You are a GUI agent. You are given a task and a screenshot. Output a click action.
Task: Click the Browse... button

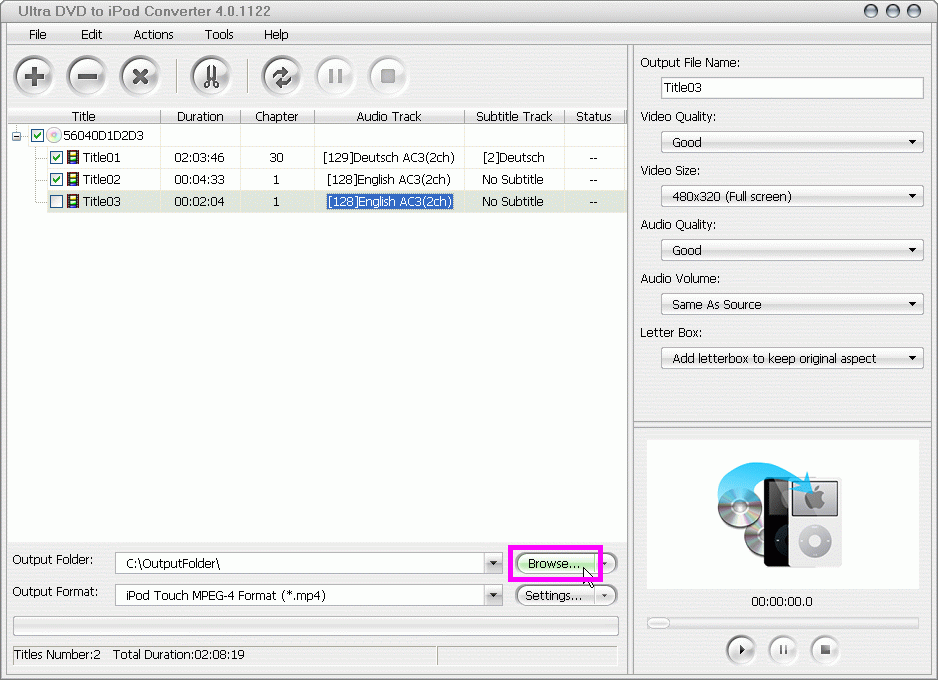coord(555,563)
